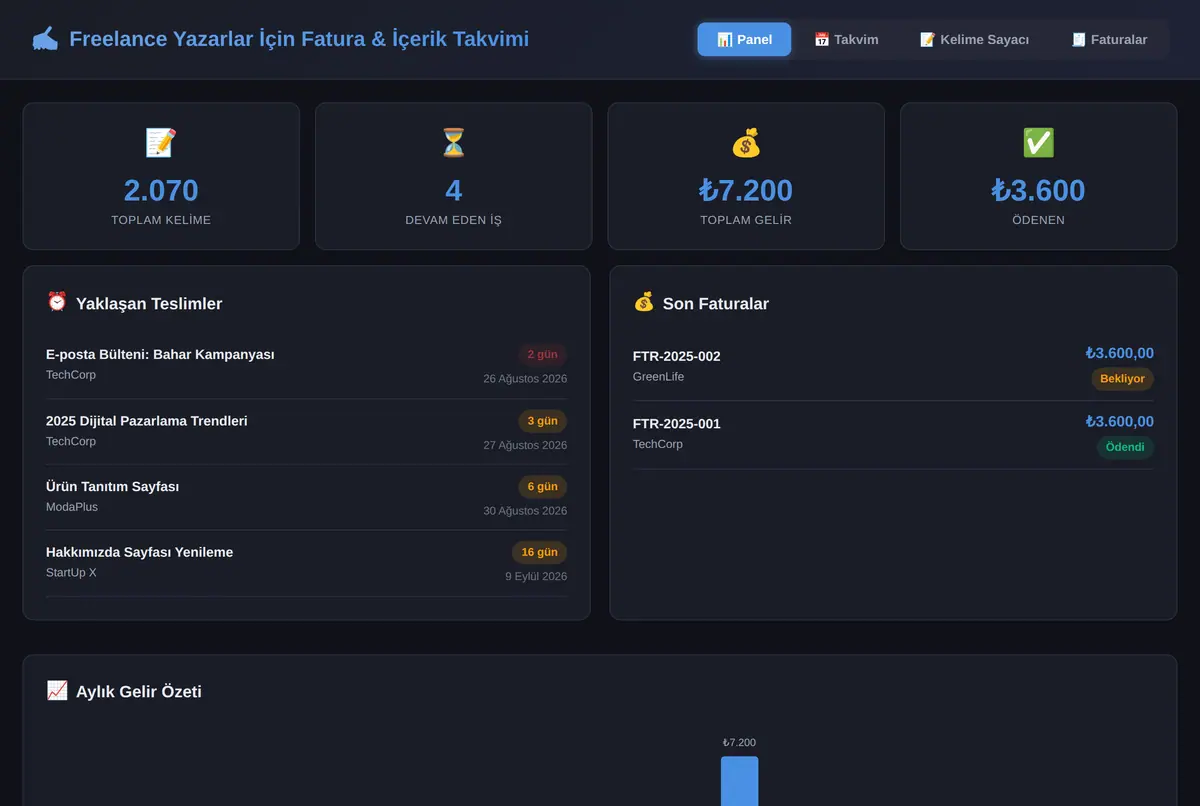Open invoice FTR-2025-001
The image size is (1200, 806).
[x=893, y=435]
